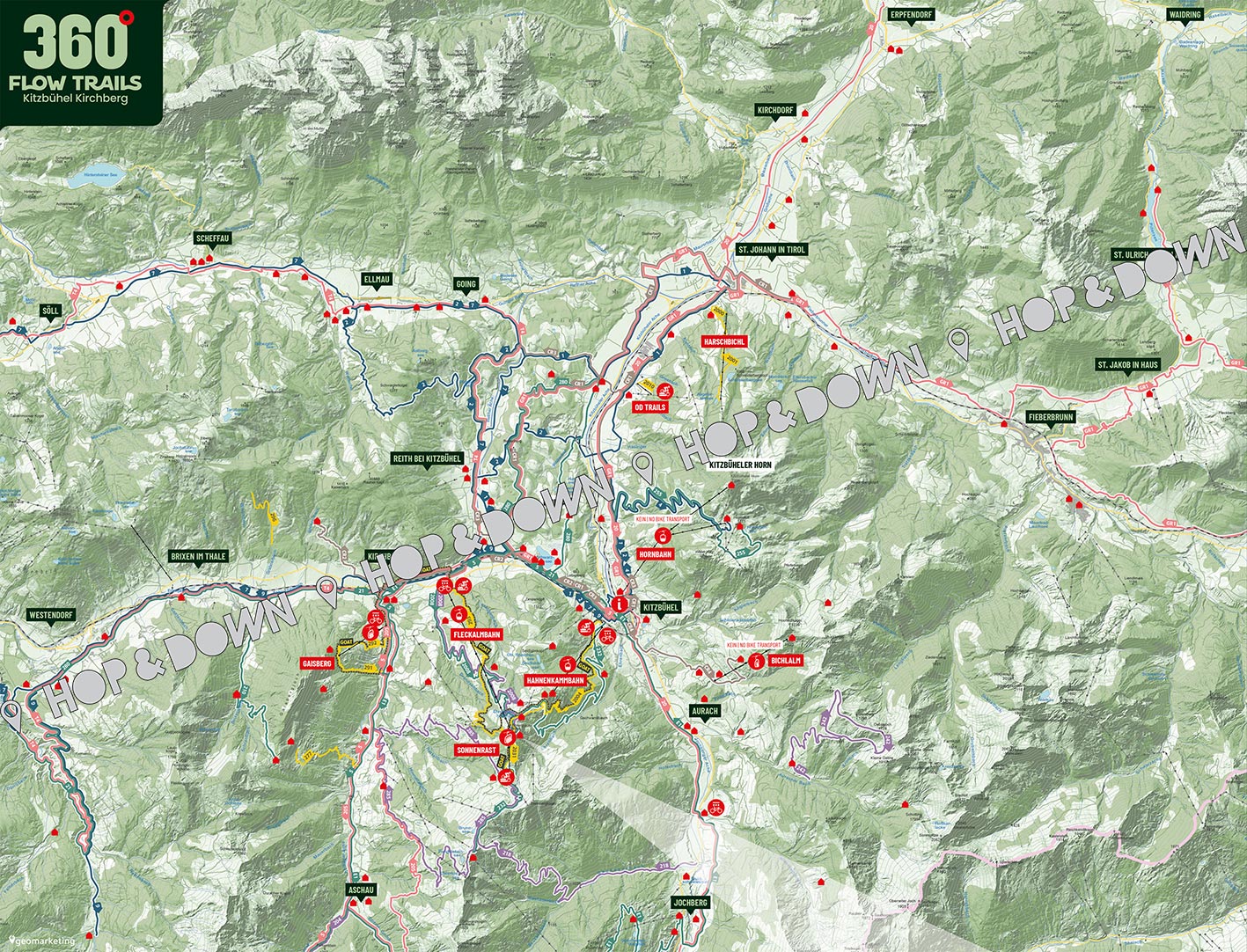1247x952 pixels.
Task: Click the St. Johann in Tirol label
Action: (771, 250)
